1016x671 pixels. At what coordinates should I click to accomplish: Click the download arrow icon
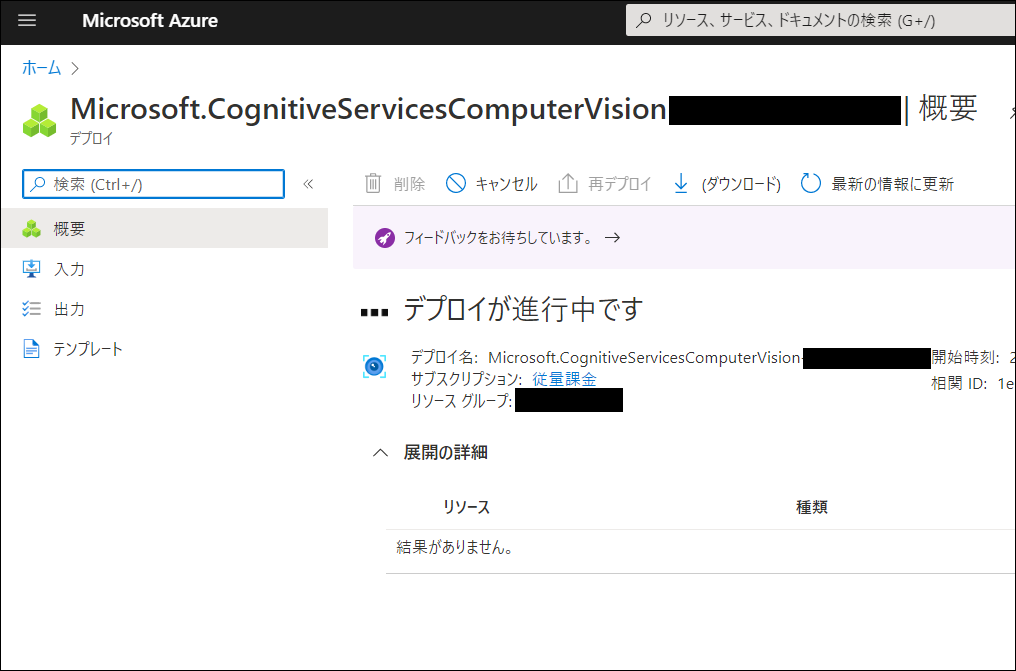pyautogui.click(x=681, y=184)
